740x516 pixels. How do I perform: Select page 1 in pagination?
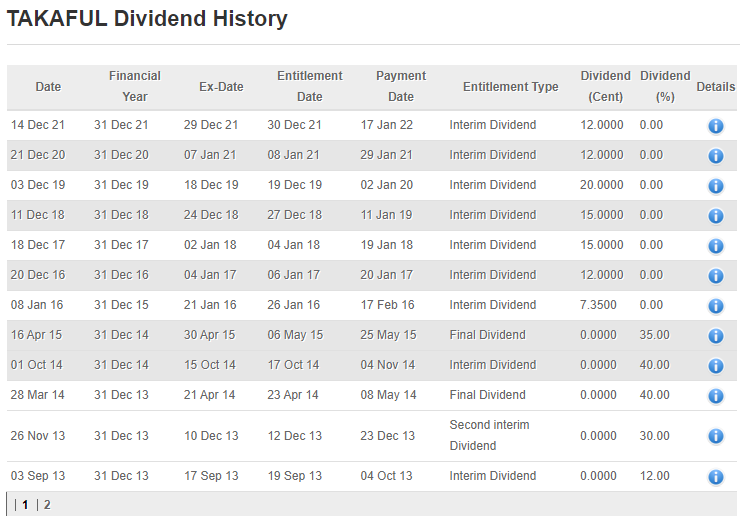pyautogui.click(x=26, y=505)
